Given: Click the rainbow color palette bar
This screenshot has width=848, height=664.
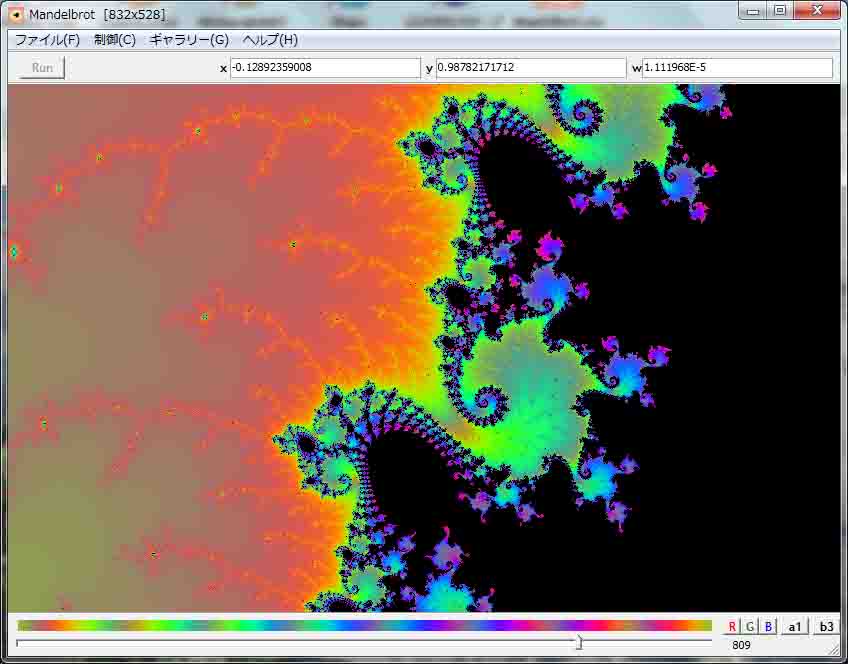Looking at the screenshot, I should tap(365, 626).
